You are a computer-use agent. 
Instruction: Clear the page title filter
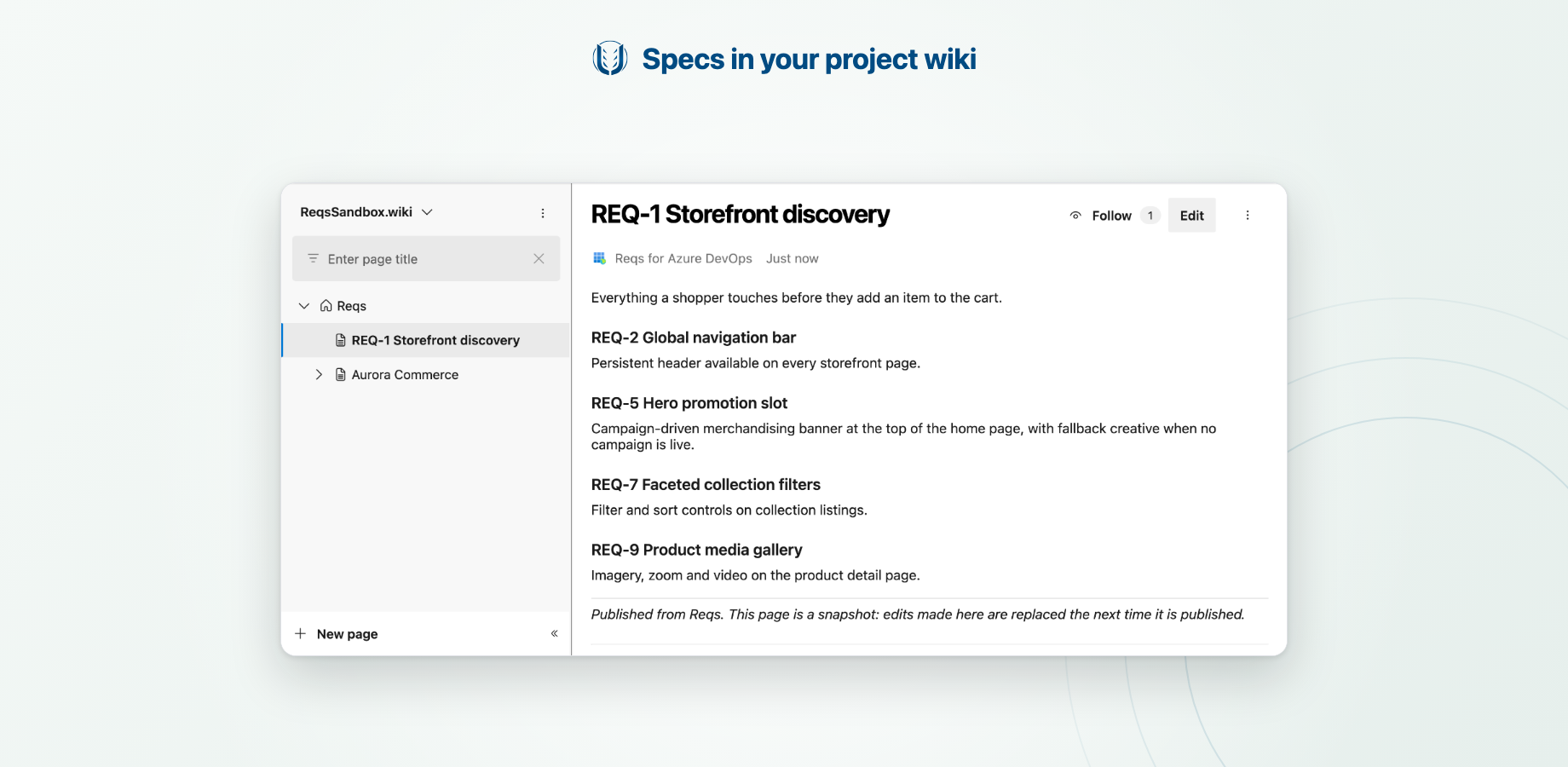pos(539,258)
